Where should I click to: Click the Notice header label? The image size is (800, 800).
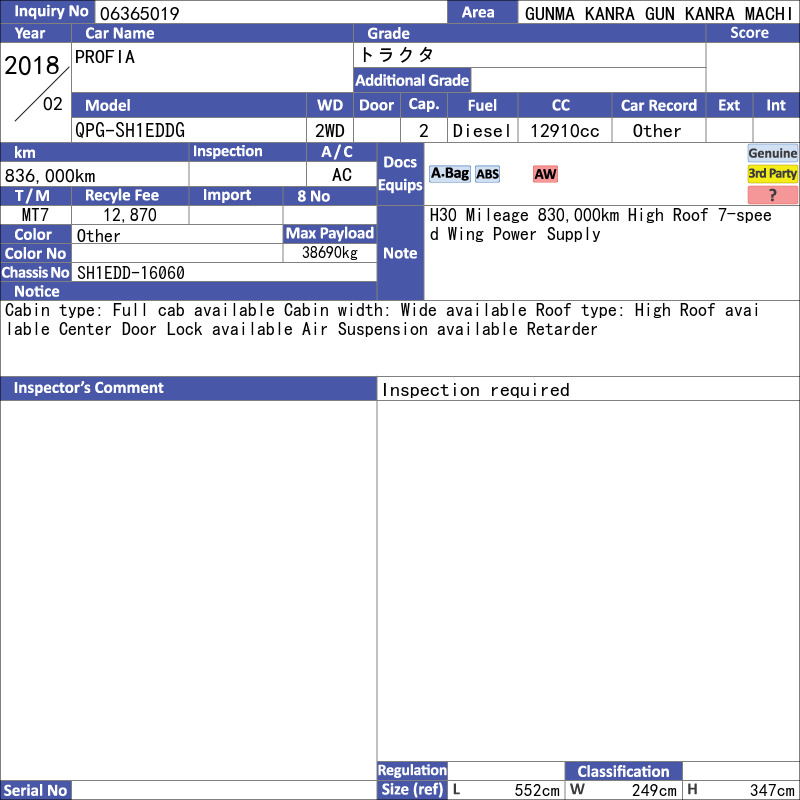point(188,291)
